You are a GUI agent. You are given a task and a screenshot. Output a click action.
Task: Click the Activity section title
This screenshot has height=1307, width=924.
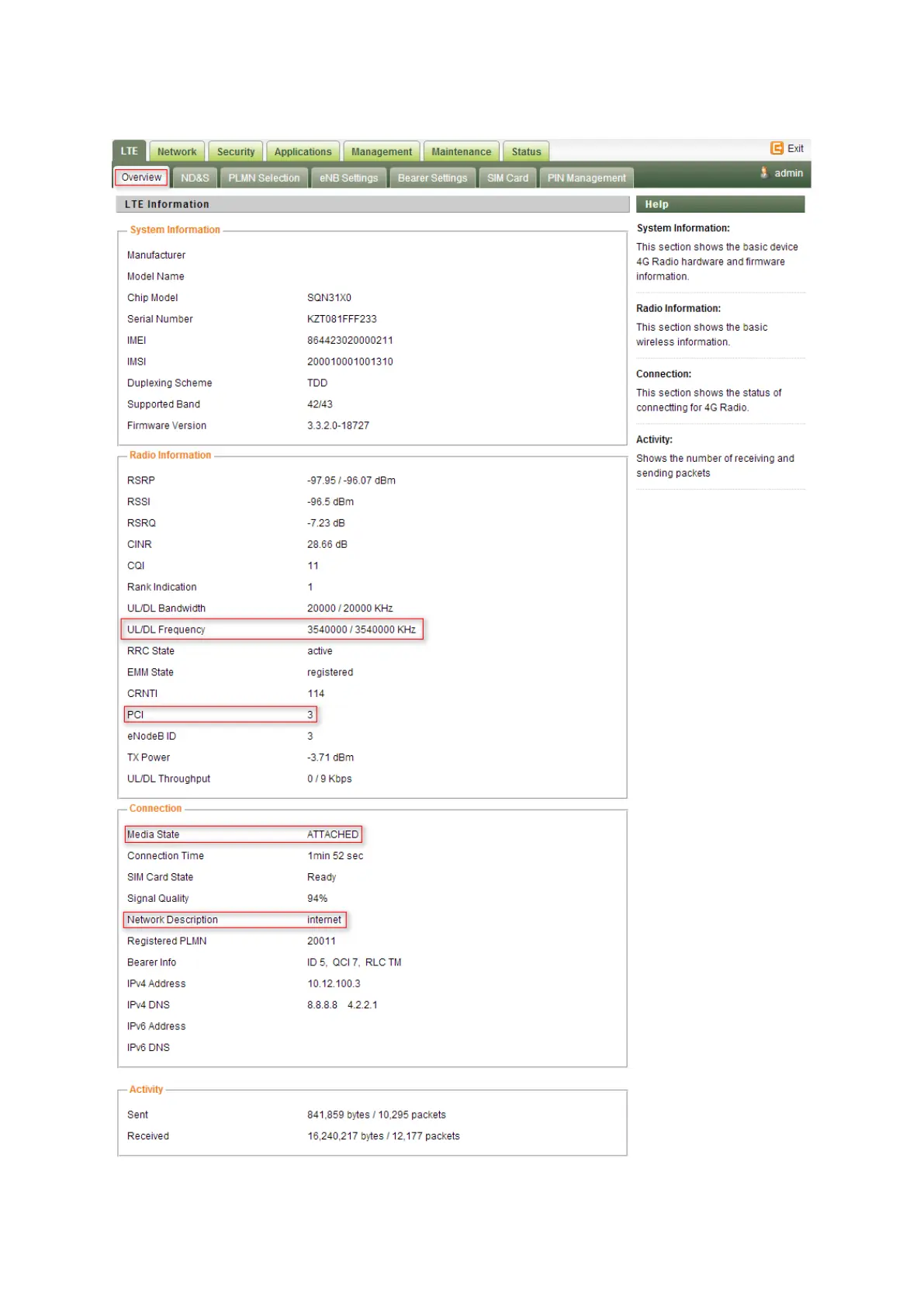point(146,1090)
